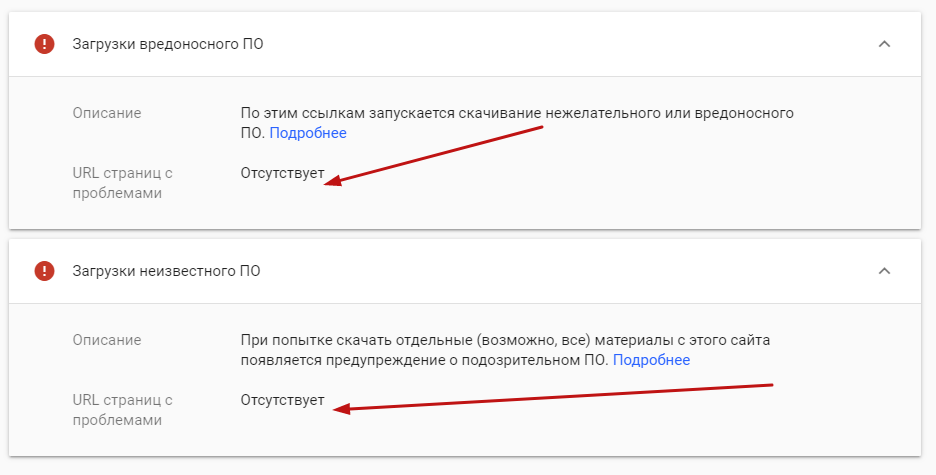Click "URL страниц с проблемами" label under вредоносного ПО
The width and height of the screenshot is (936, 475).
pyautogui.click(x=122, y=183)
